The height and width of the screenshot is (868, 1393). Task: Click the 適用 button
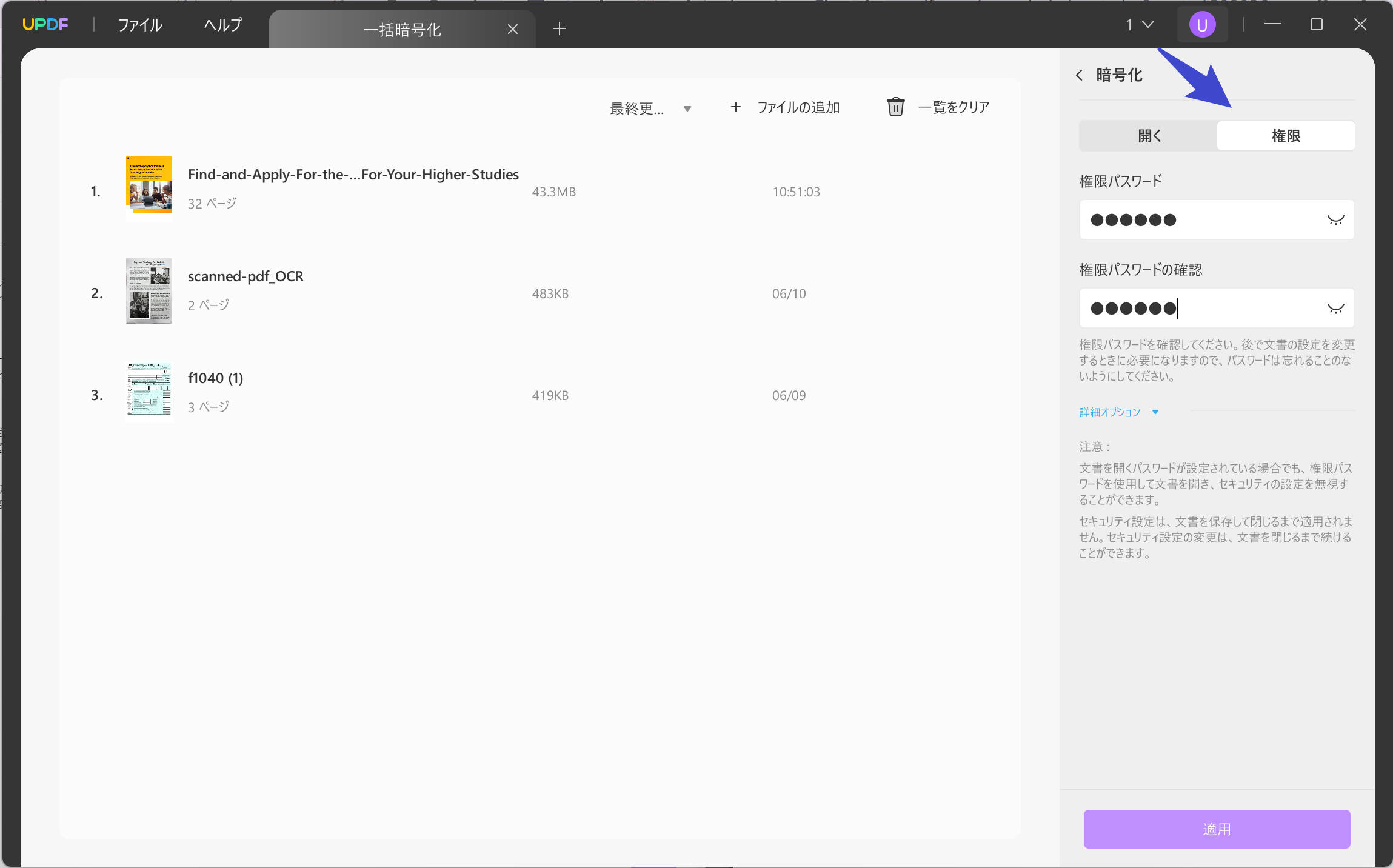tap(1217, 829)
